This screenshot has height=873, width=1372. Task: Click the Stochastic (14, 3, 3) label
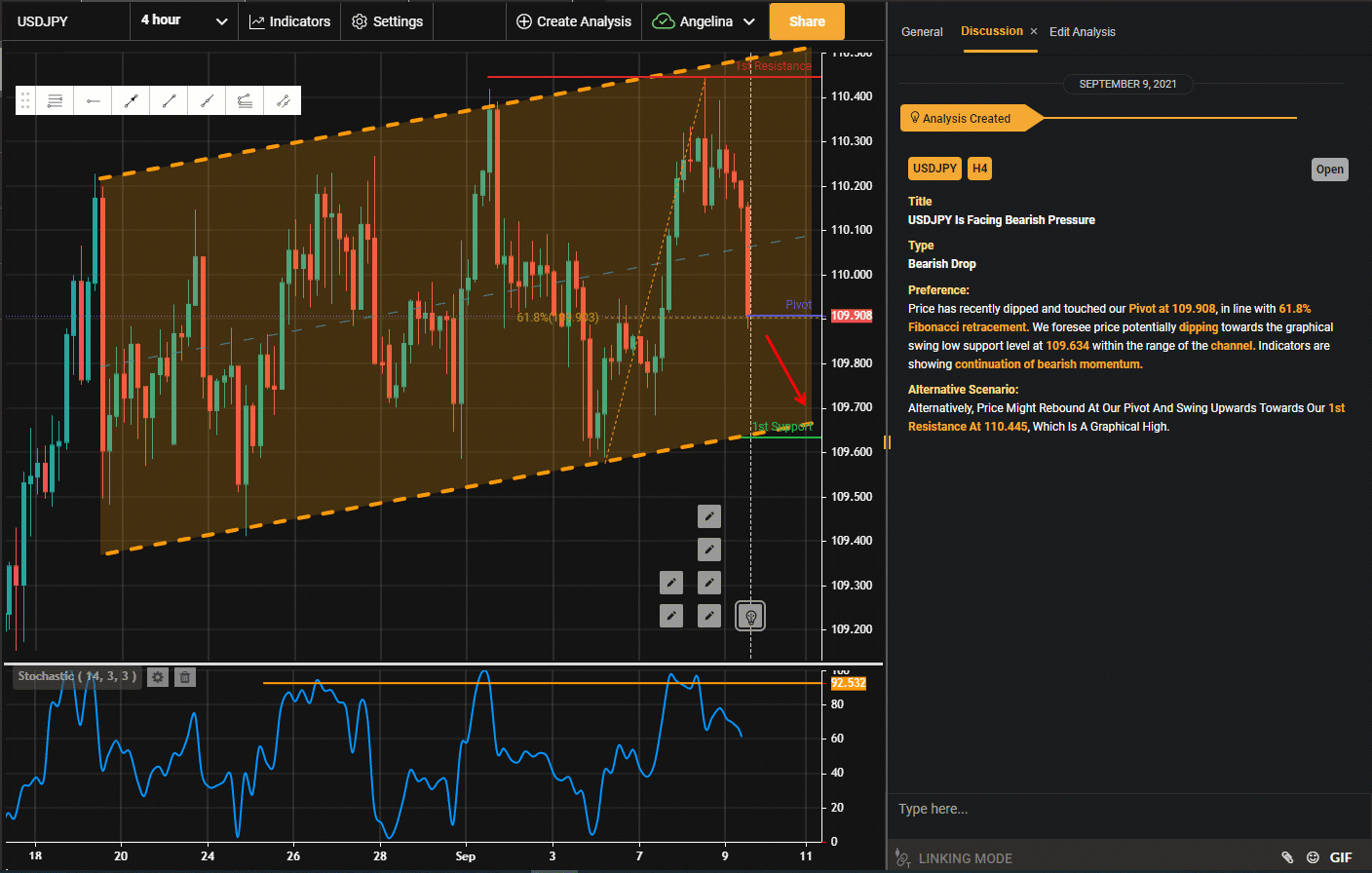click(78, 676)
